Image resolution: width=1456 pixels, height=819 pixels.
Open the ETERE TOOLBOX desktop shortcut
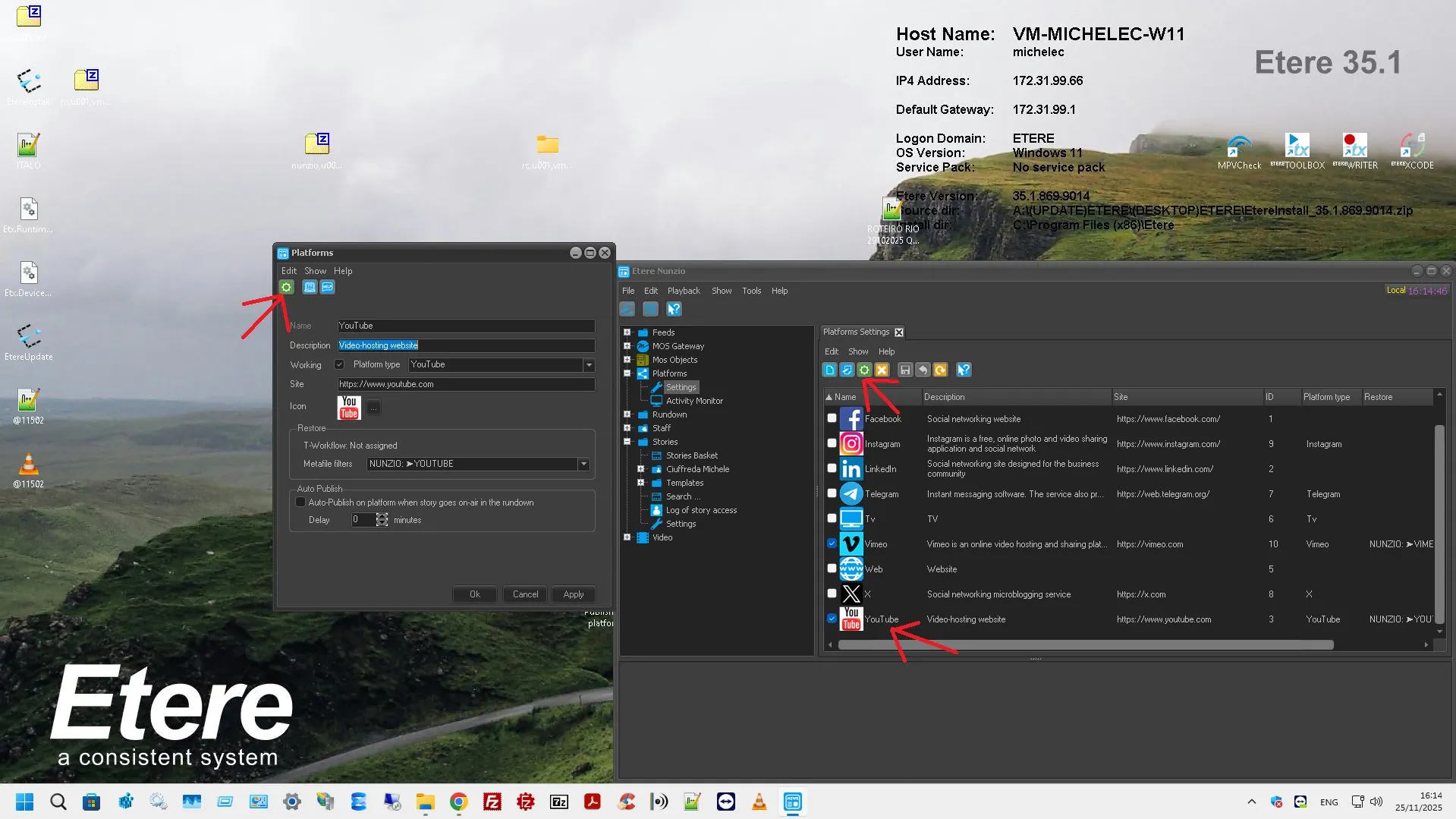(x=1297, y=150)
